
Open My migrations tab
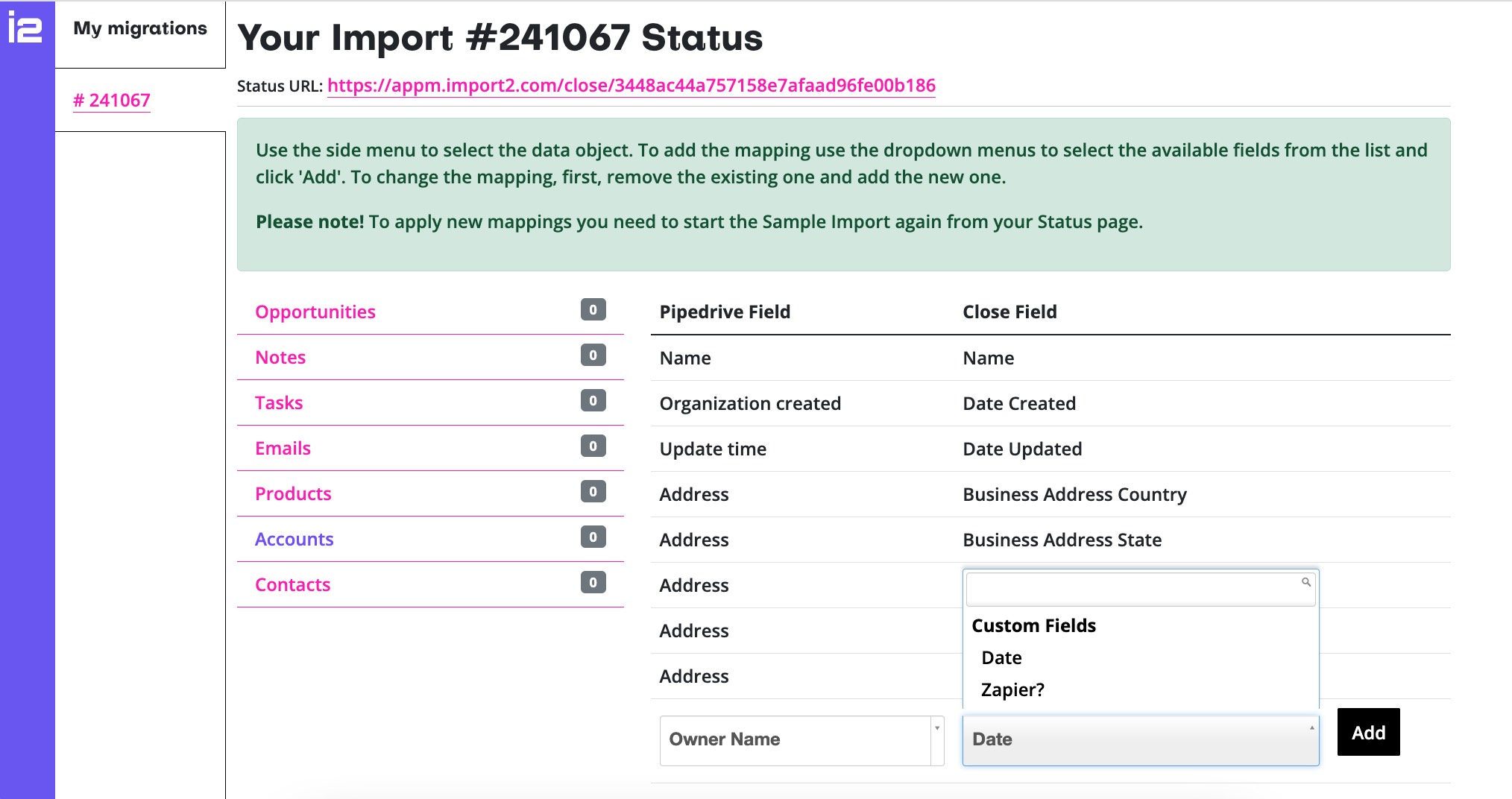[140, 28]
